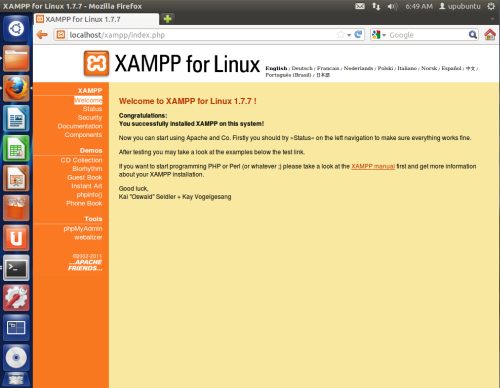This screenshot has width=500, height=388.
Task: Click the orange XAMPP logo in the header
Action: point(96,63)
